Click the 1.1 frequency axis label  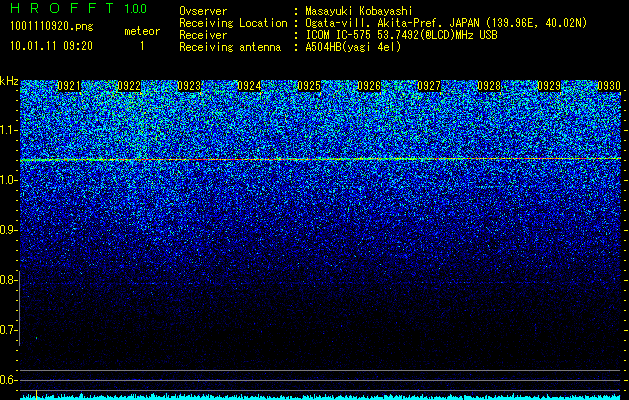[x=8, y=130]
